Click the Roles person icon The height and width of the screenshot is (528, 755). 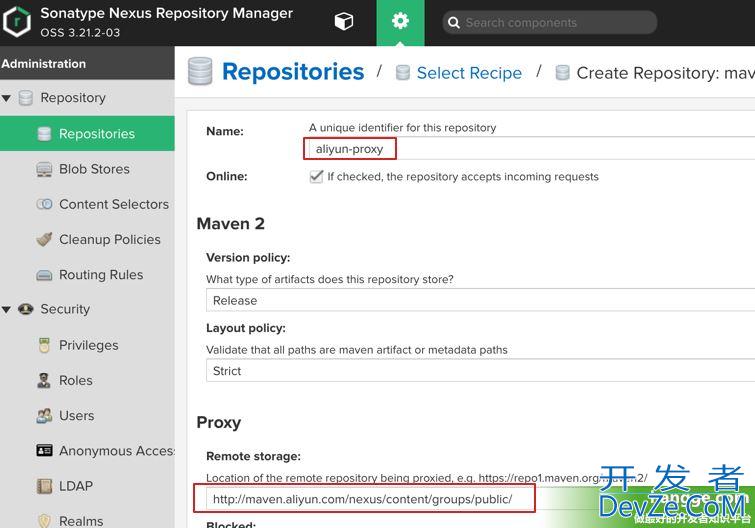coord(44,380)
